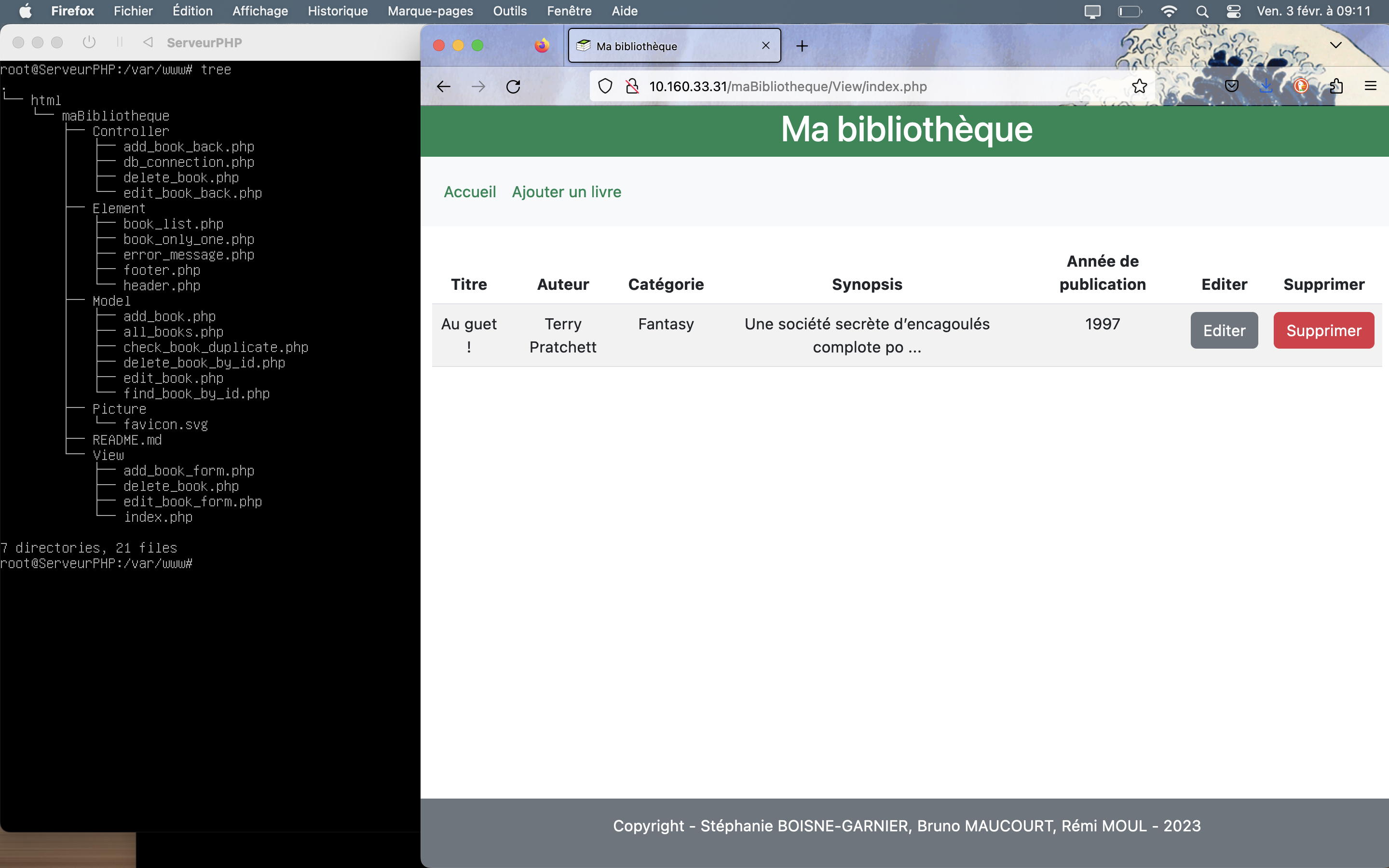Open the Marque-pages menu
The width and height of the screenshot is (1389, 868).
430,12
